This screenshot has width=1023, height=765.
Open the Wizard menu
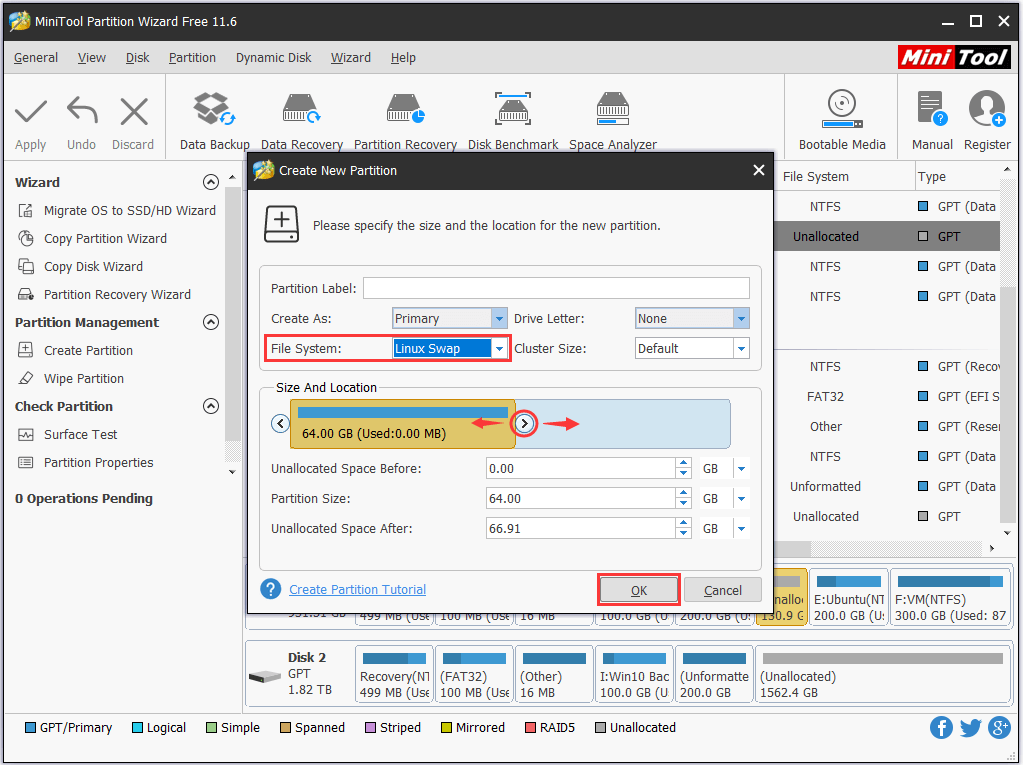350,57
